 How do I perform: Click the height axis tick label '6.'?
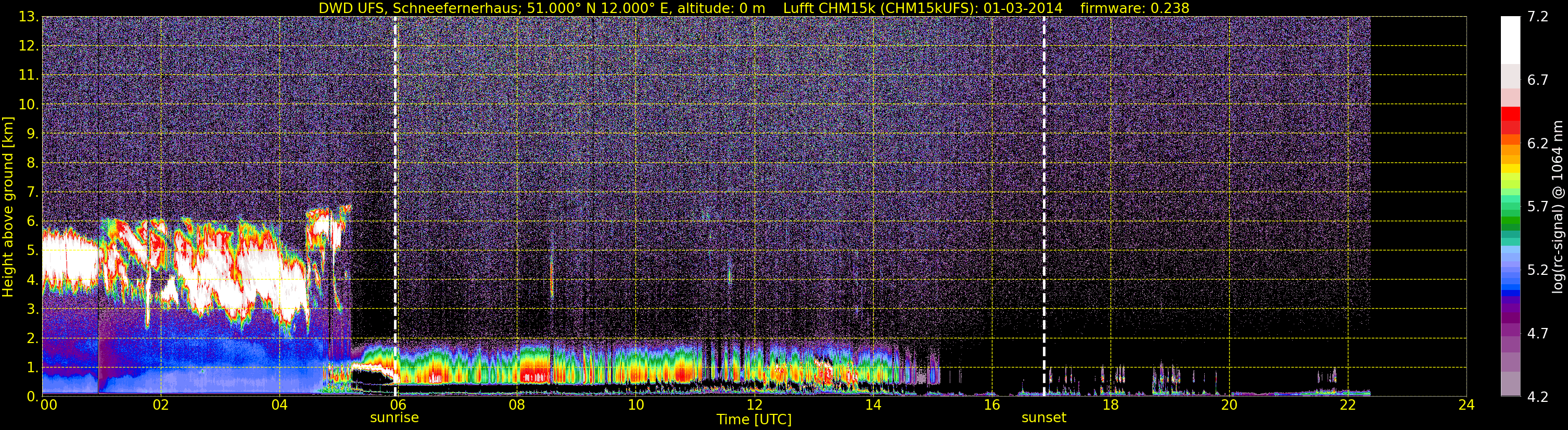(33, 222)
